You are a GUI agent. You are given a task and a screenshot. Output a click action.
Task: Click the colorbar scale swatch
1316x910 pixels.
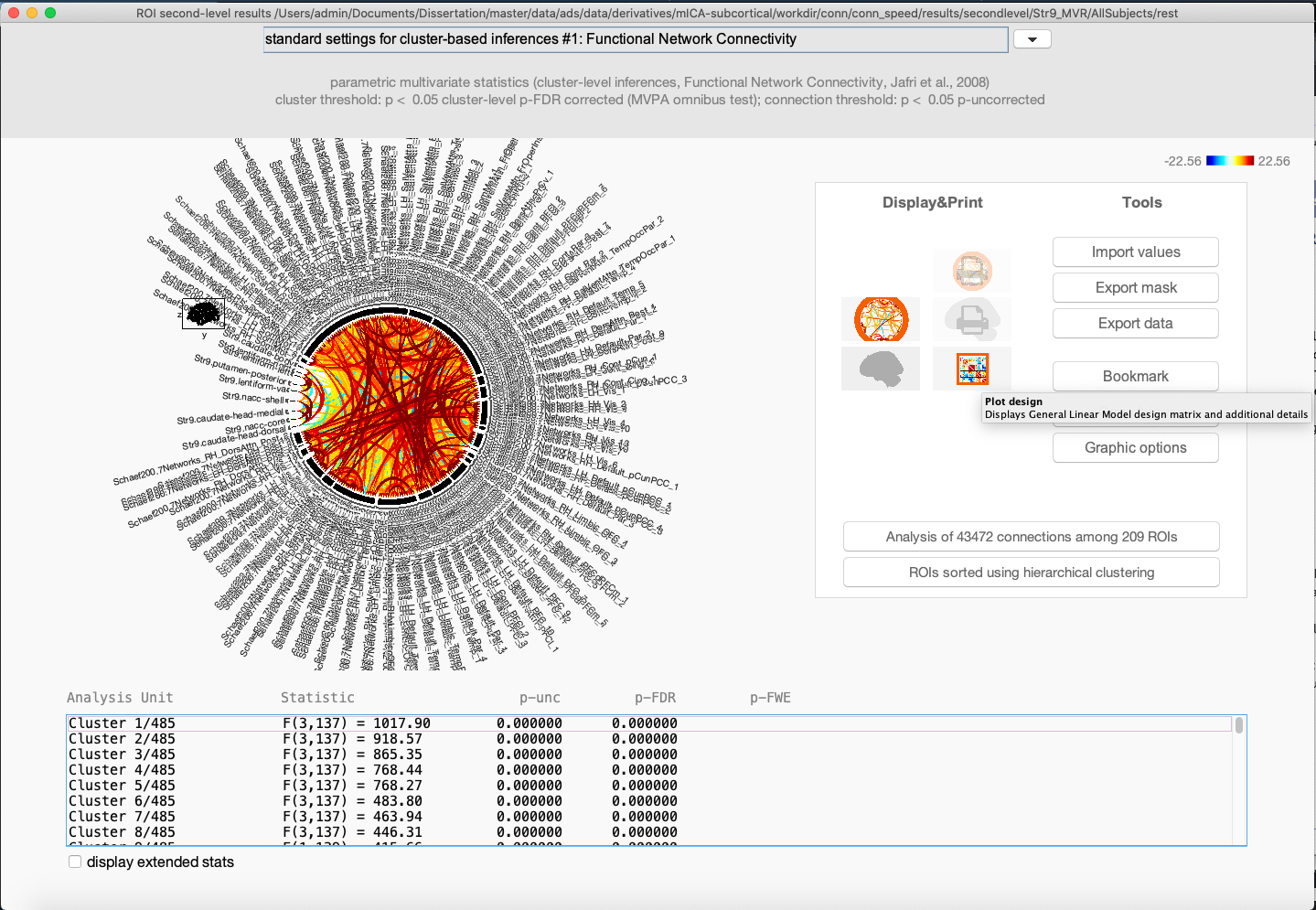tap(1229, 161)
